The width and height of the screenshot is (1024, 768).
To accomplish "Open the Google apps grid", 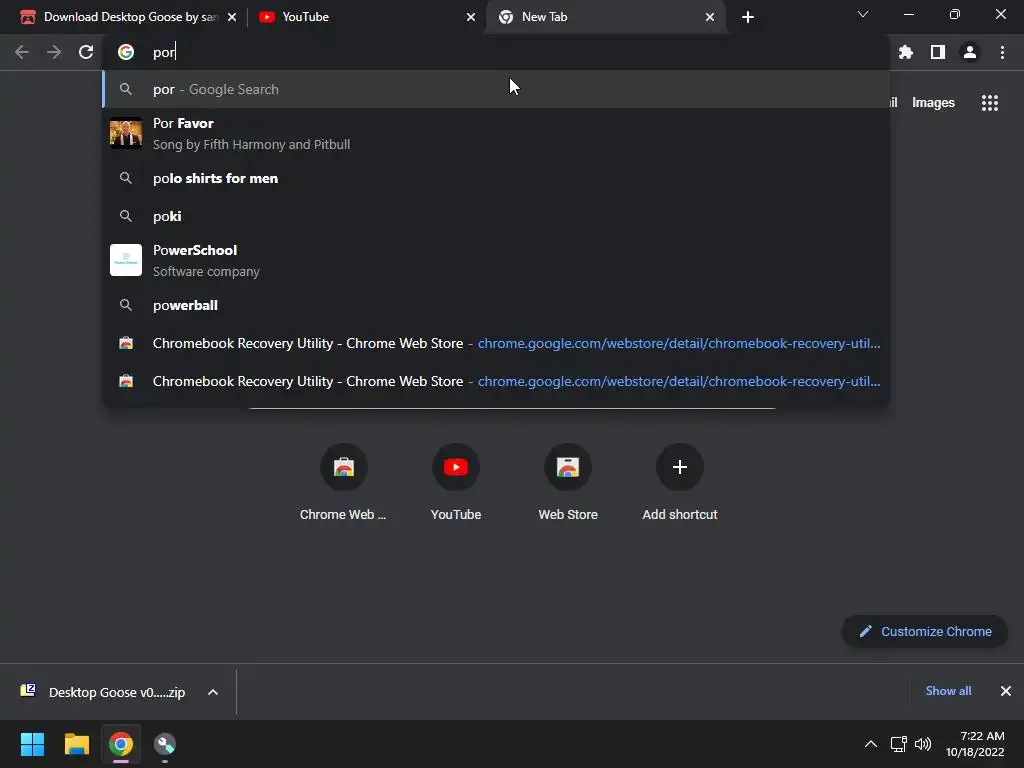I will (989, 103).
